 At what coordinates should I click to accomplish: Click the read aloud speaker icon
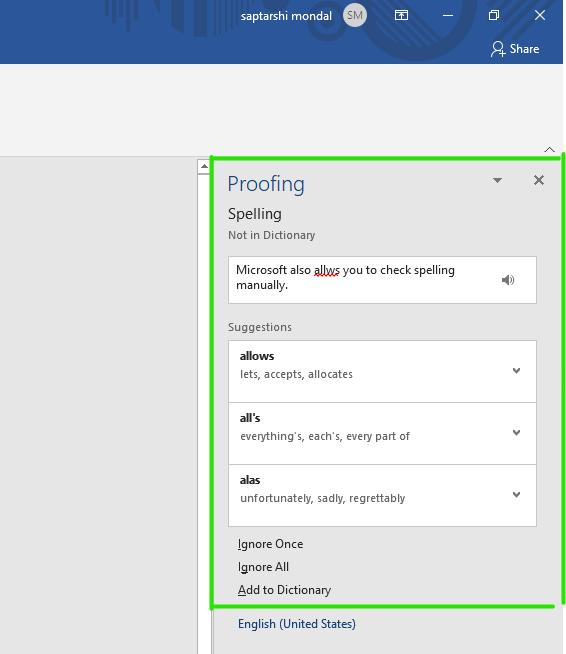coord(508,280)
